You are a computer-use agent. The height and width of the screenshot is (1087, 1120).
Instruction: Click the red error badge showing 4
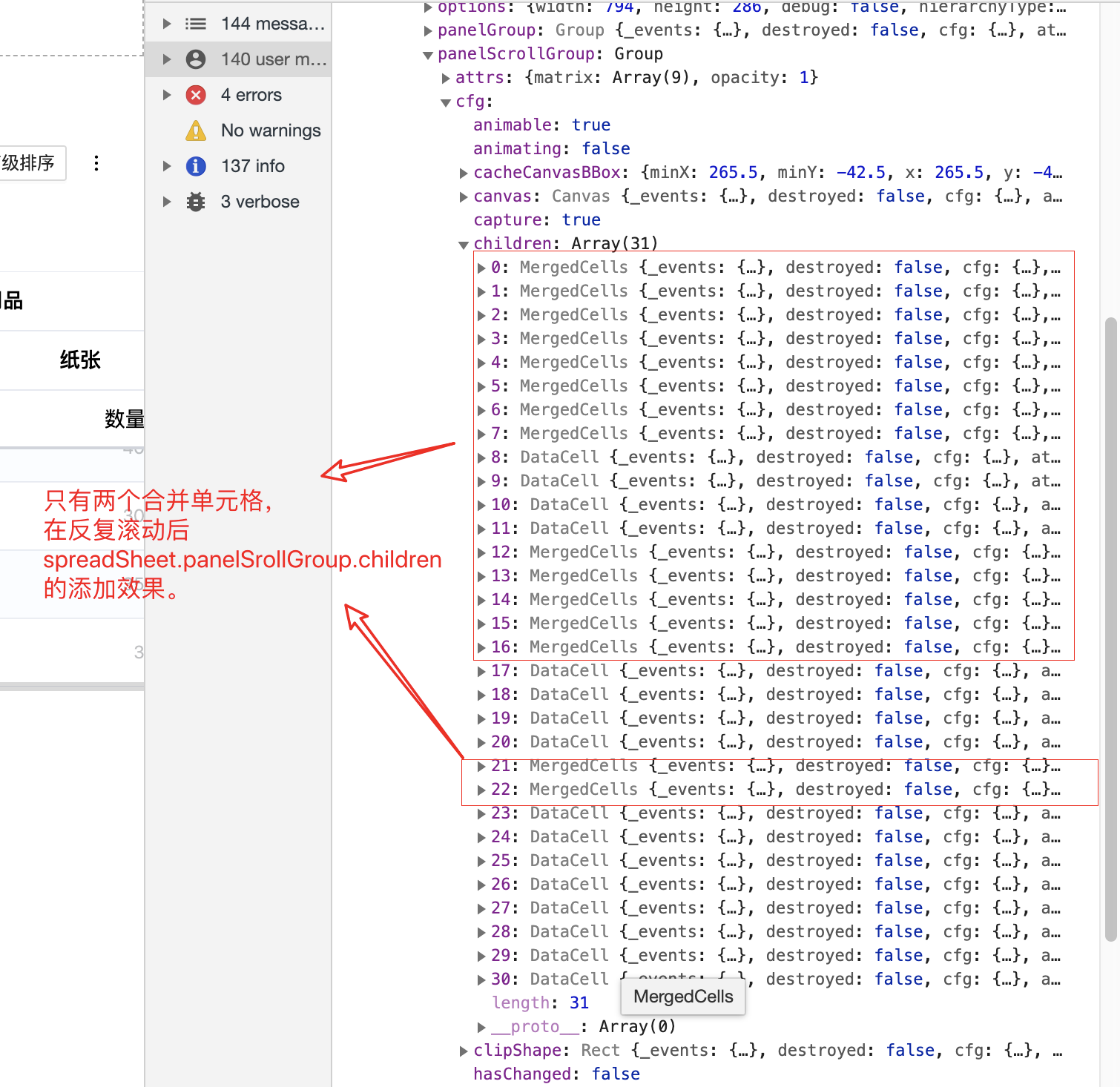point(195,95)
